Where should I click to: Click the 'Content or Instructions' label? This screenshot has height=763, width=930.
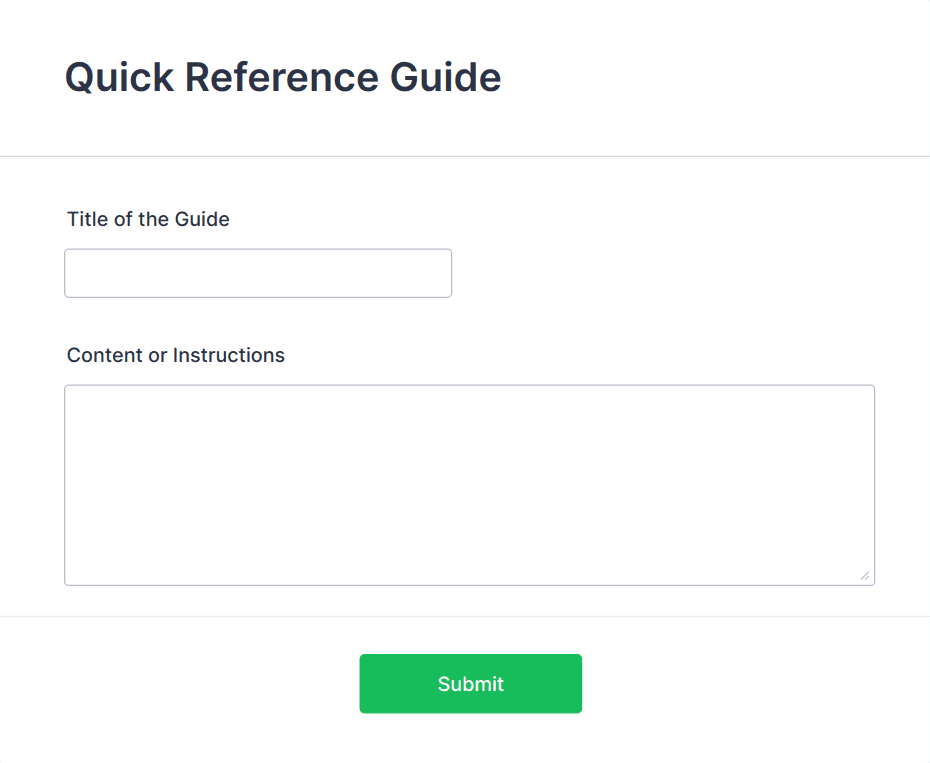click(176, 355)
